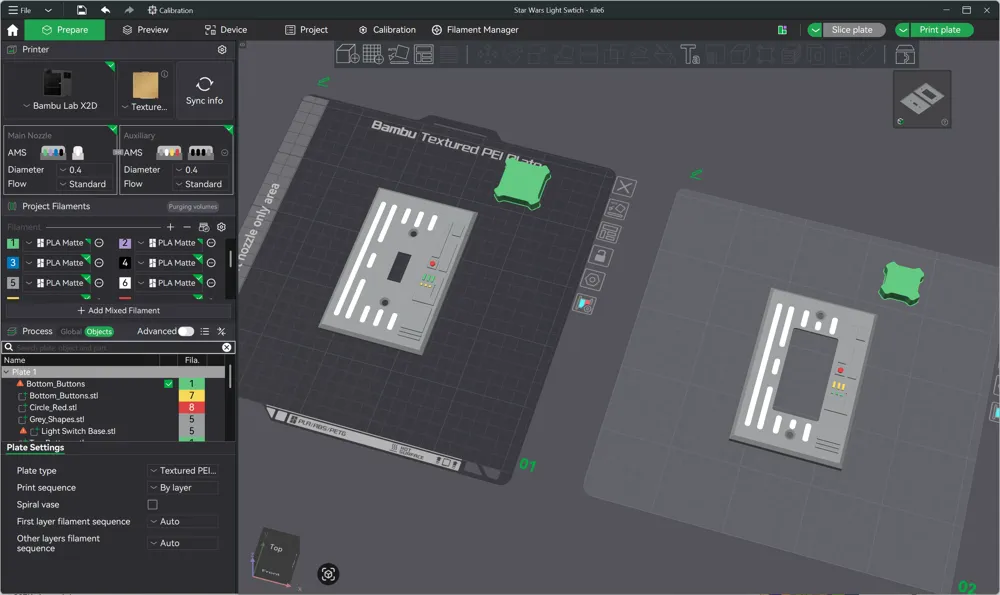Select the Text shape tool icon
This screenshot has height=595, width=1000.
pos(689,54)
